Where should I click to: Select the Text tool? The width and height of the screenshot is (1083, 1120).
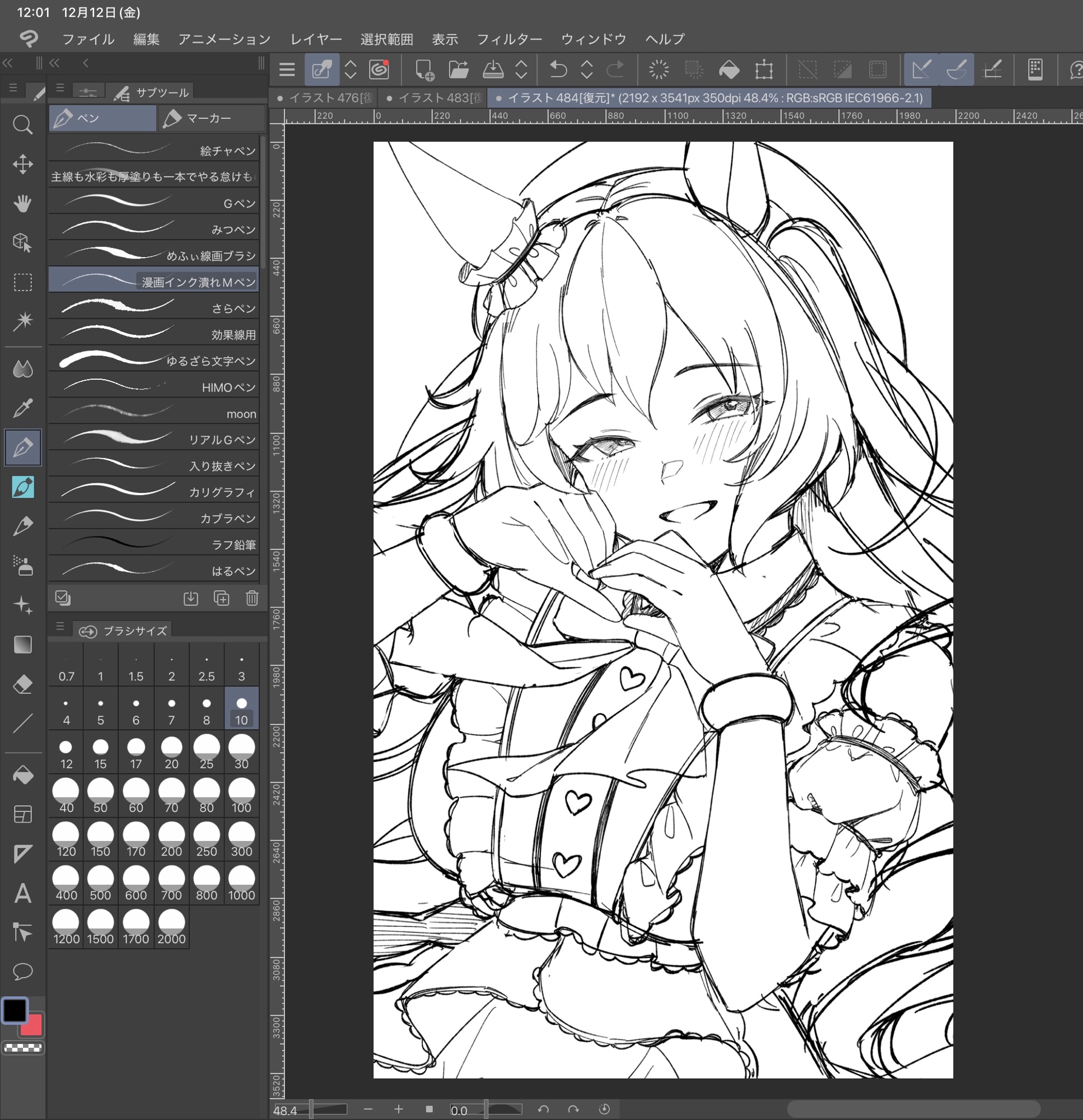(23, 893)
